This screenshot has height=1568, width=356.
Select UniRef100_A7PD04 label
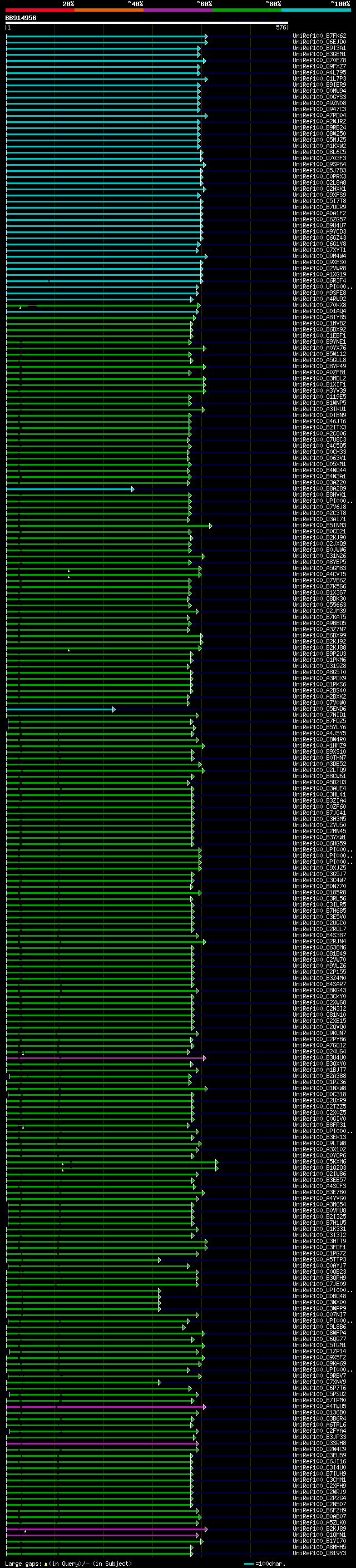[x=319, y=116]
